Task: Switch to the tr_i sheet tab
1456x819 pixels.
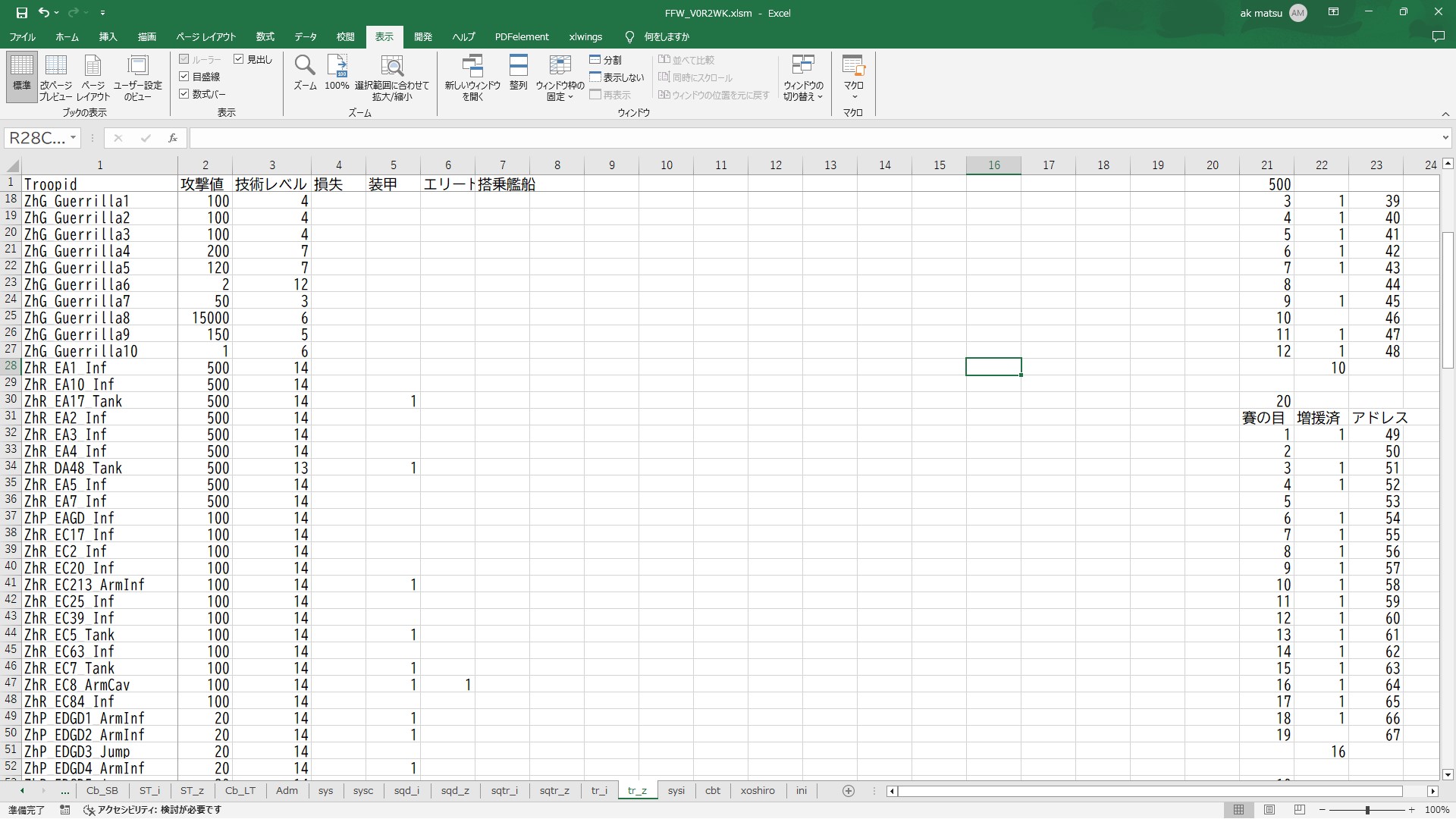Action: coord(599,791)
